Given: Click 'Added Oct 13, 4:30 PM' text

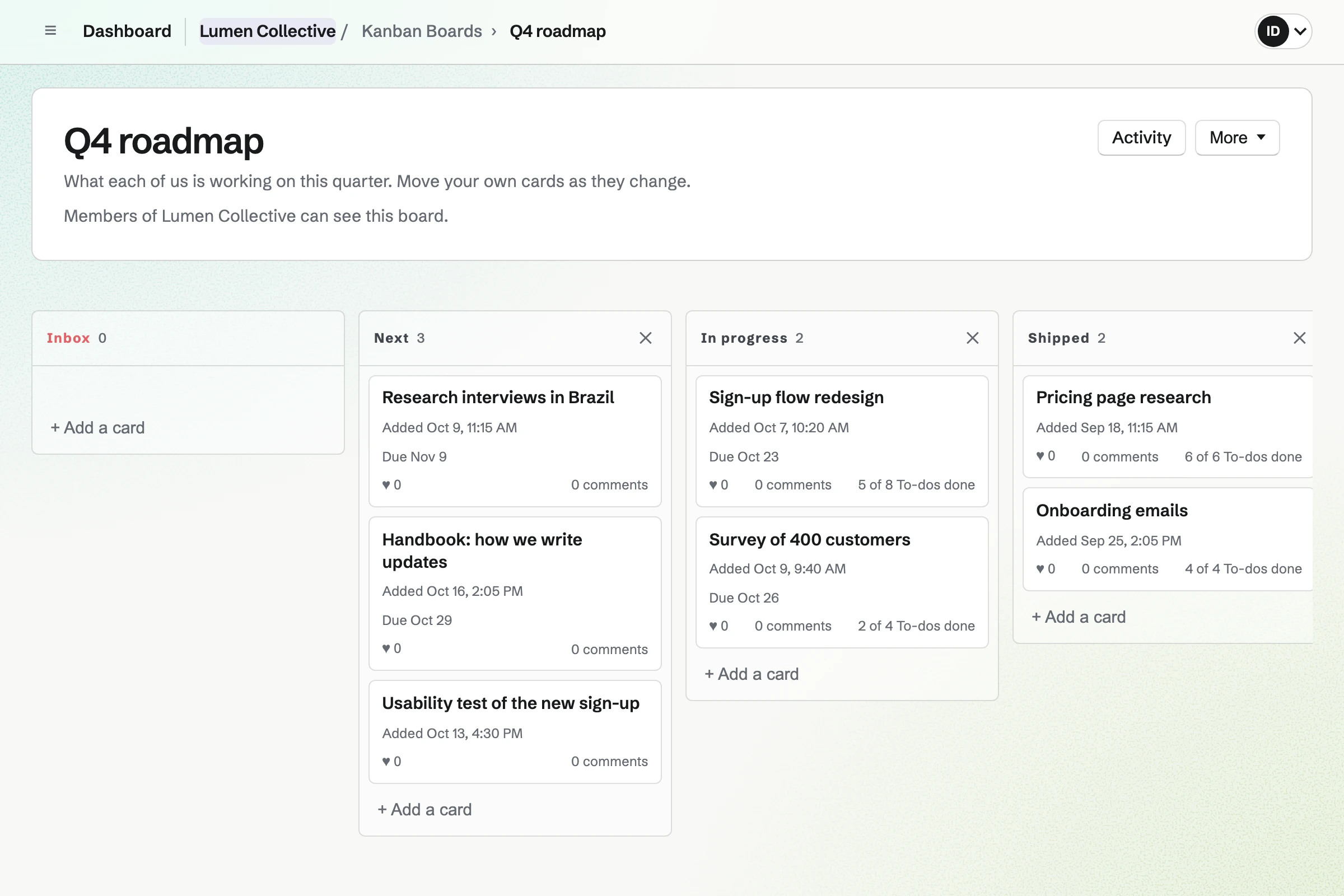Looking at the screenshot, I should coord(452,733).
